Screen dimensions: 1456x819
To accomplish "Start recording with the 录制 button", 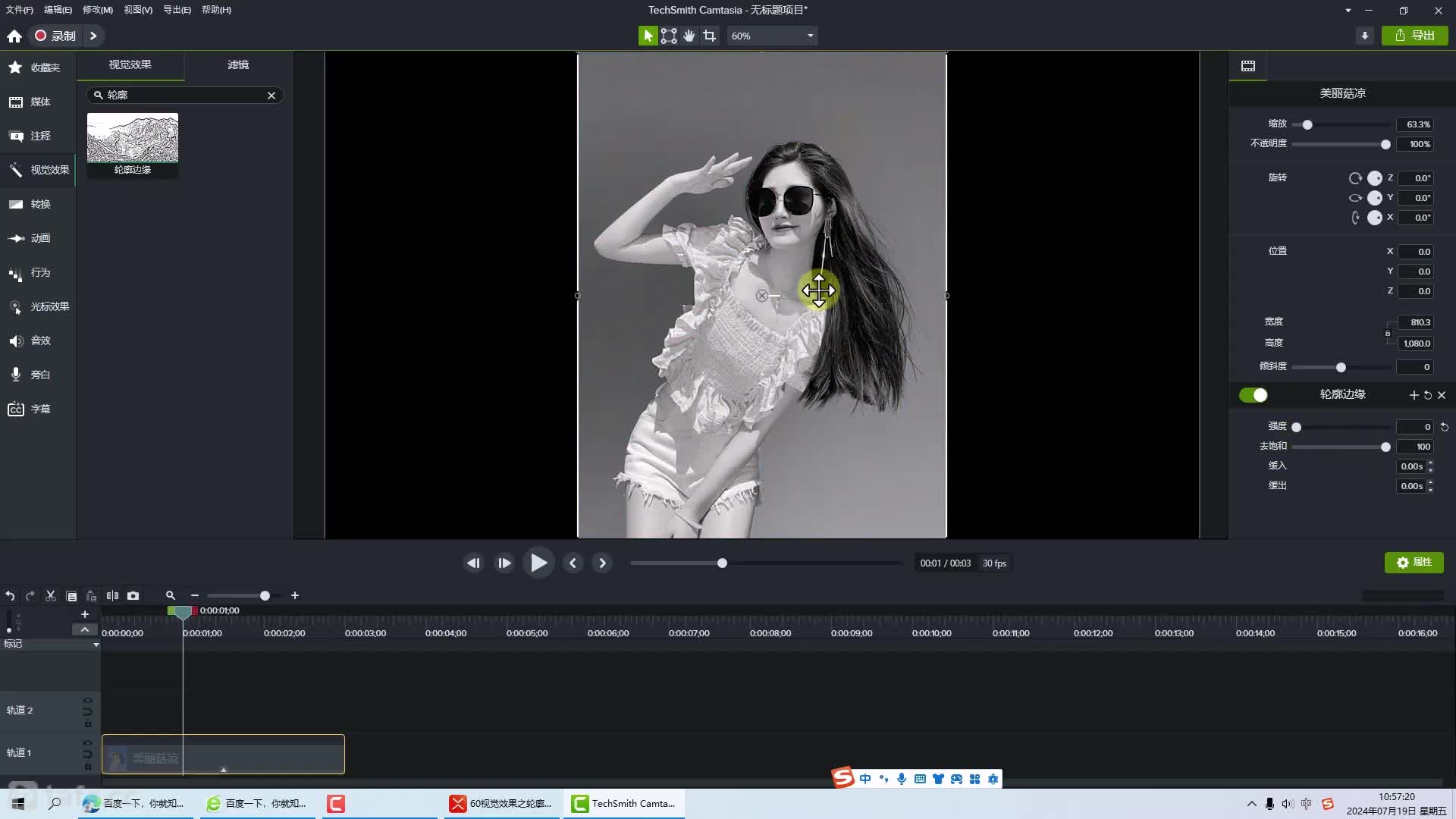I will [x=55, y=36].
